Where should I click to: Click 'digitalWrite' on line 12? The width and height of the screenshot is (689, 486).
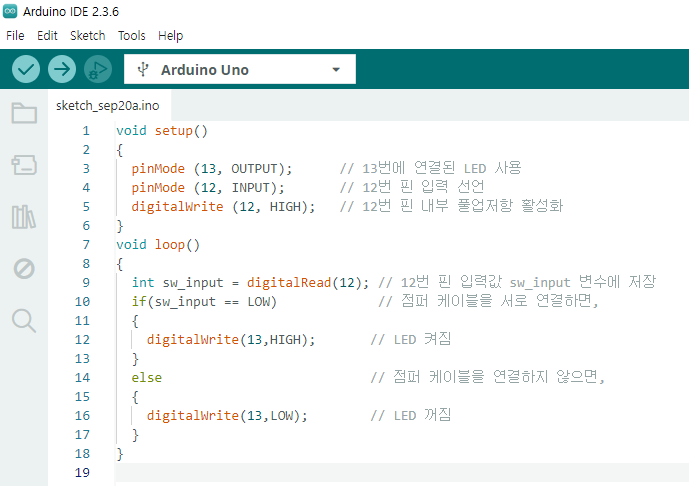192,340
